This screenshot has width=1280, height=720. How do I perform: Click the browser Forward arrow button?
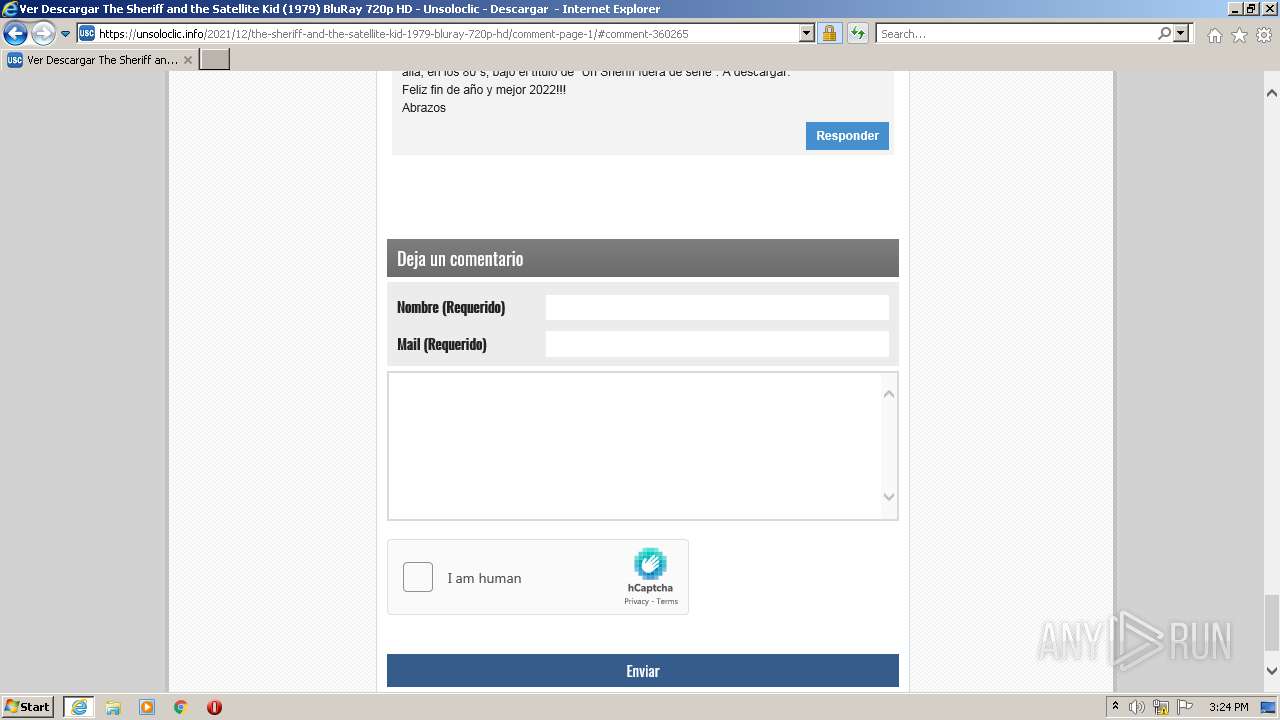(x=43, y=34)
